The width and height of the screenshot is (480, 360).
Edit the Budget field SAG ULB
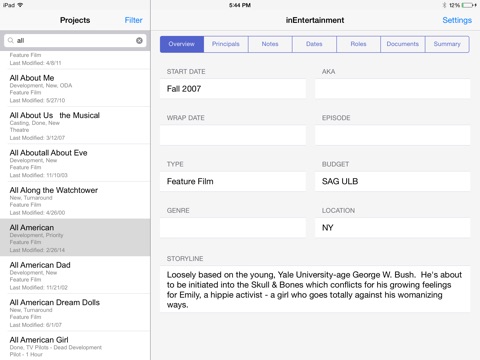point(393,181)
